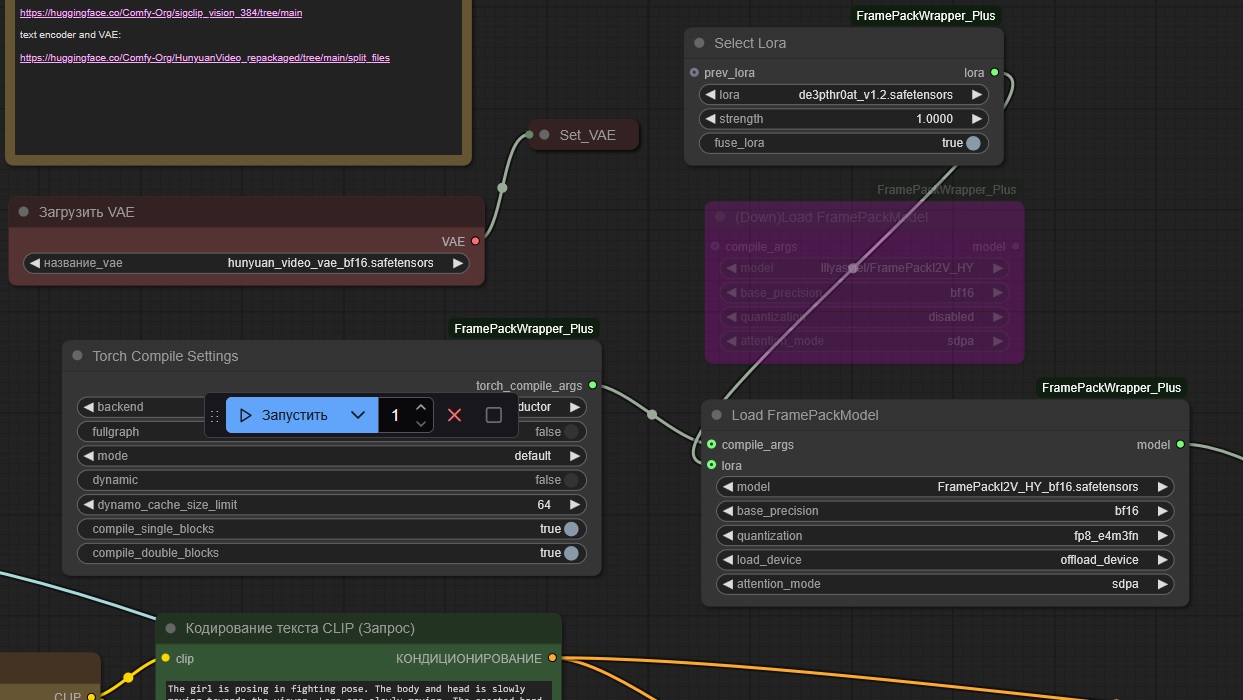Click the compile_args input socket on Load FramePackModel
Viewport: 1243px width, 700px height.
coord(712,444)
